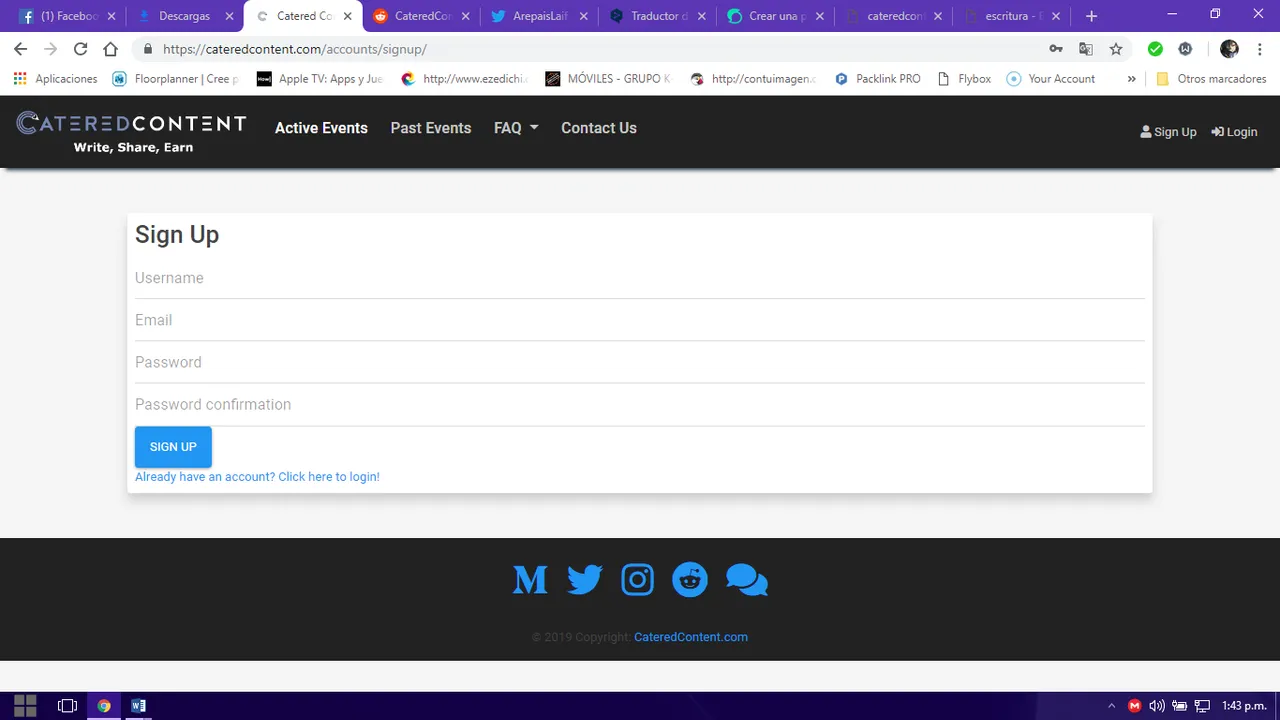Show hidden system tray icons
Image resolution: width=1280 pixels, height=720 pixels.
point(1112,706)
